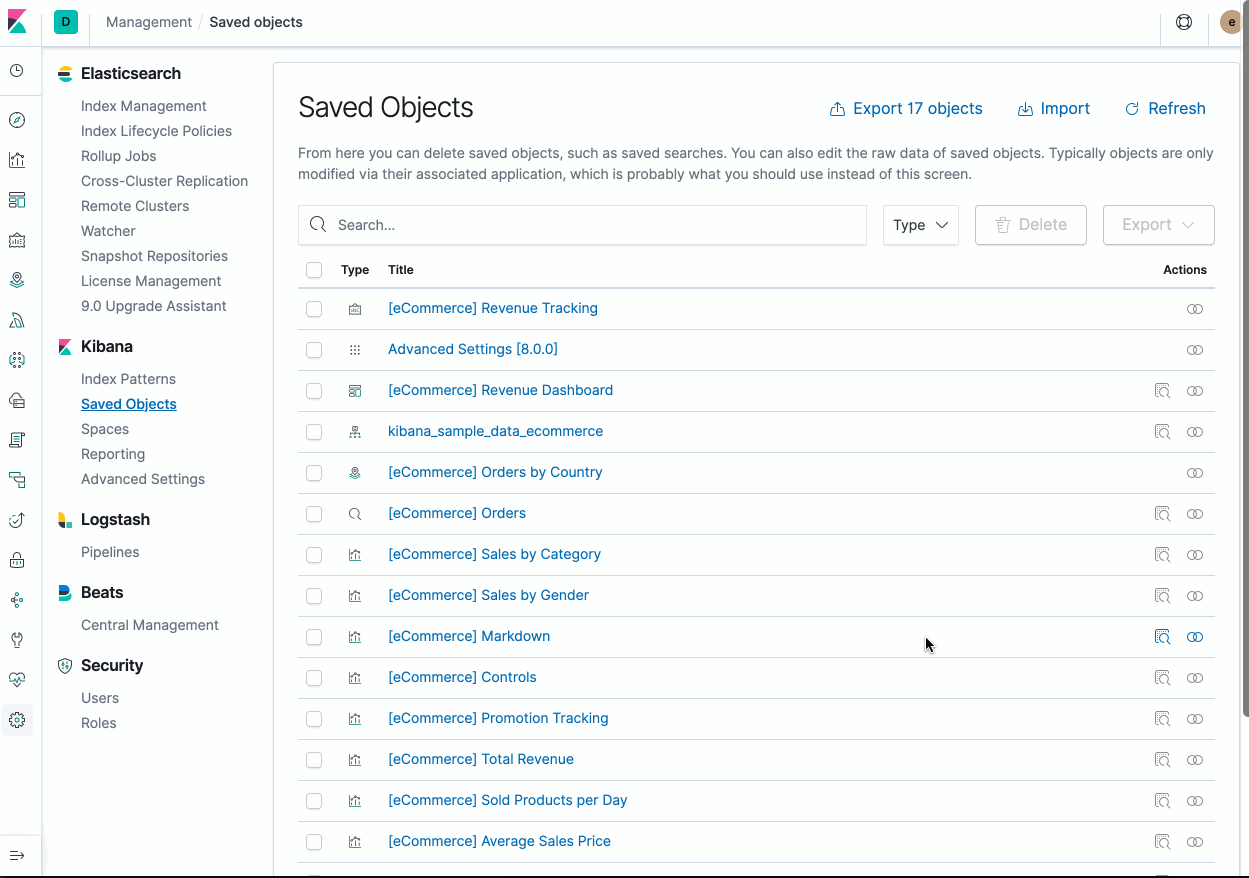This screenshot has width=1249, height=878.
Task: Open Advanced Settings in Kibana section
Action: click(x=143, y=479)
